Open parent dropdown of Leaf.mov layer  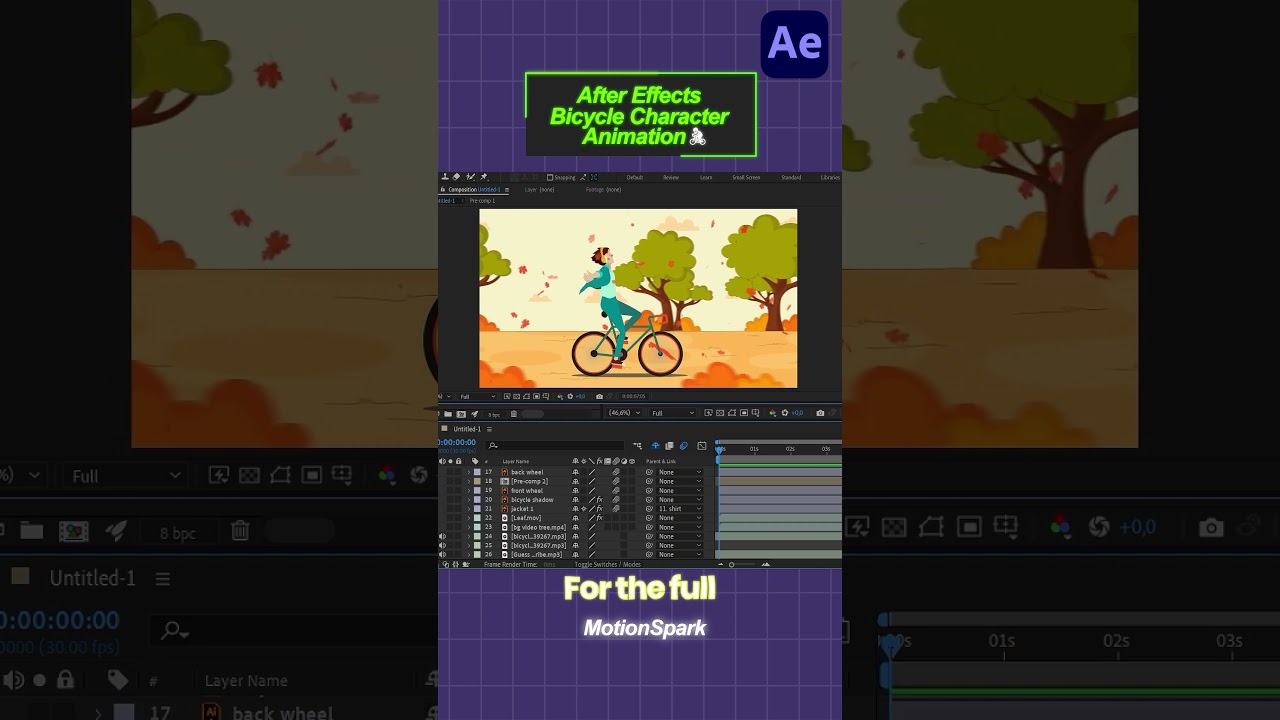680,518
